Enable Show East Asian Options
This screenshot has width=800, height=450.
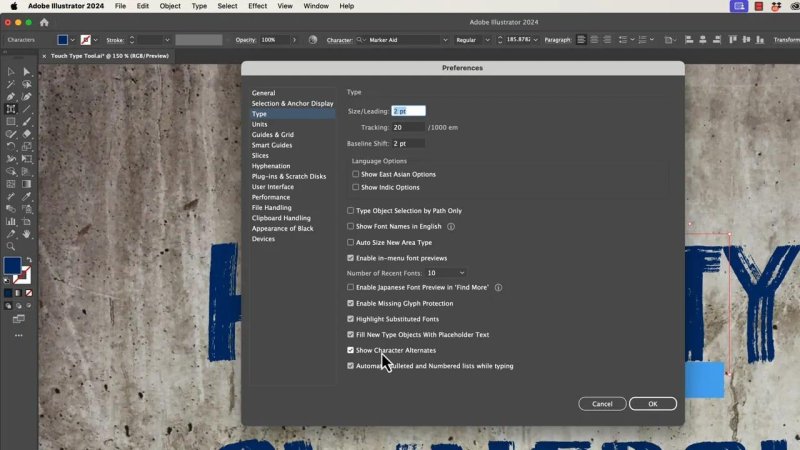pos(356,174)
